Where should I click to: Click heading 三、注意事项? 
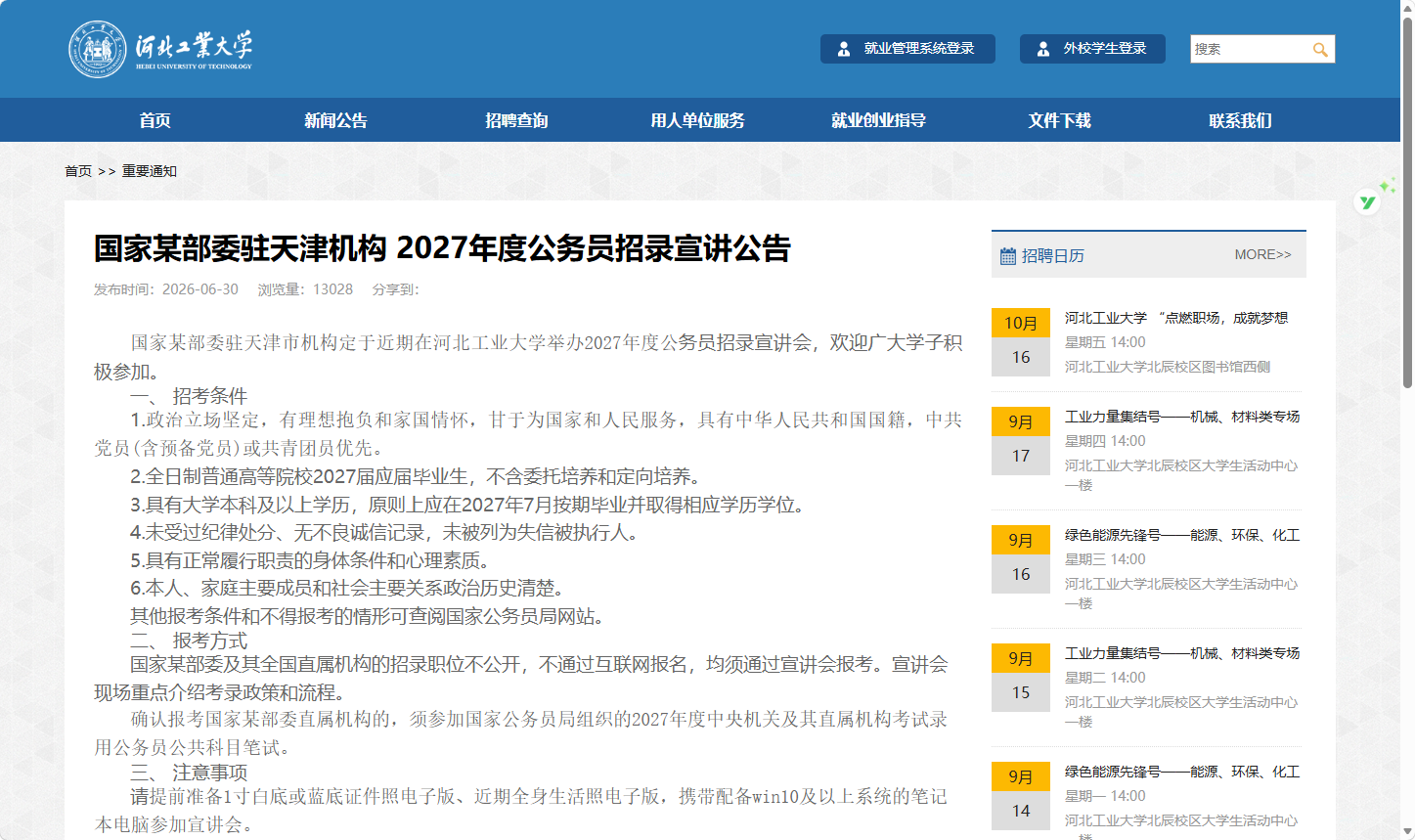(x=189, y=773)
